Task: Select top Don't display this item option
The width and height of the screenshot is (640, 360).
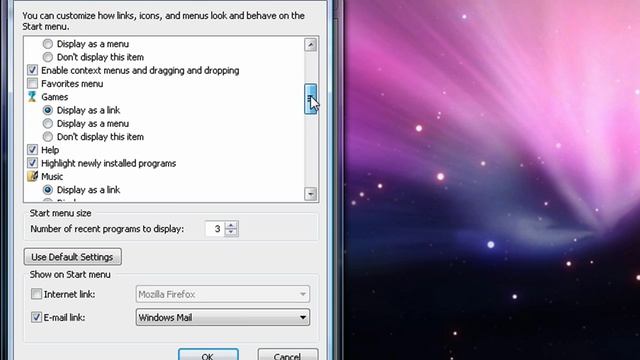Action: pyautogui.click(x=48, y=57)
